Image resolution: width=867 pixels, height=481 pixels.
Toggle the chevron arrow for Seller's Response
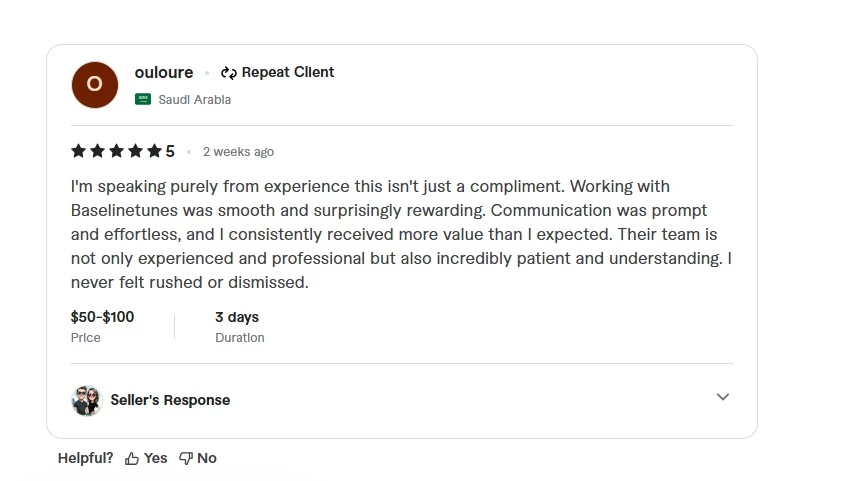click(723, 397)
